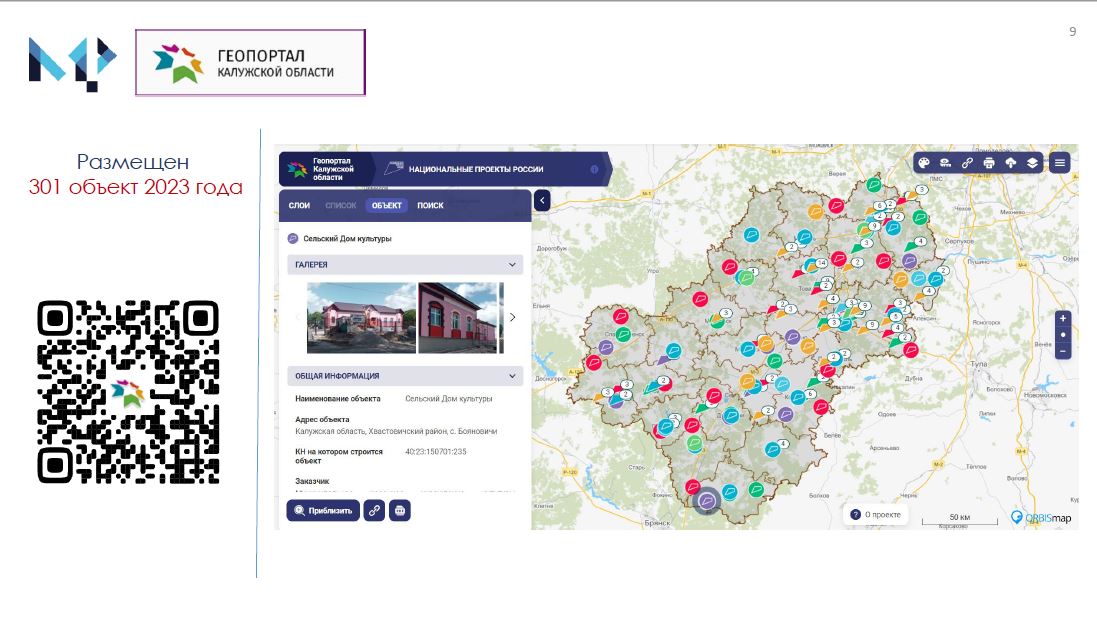Click the info icon in project header
The height and width of the screenshot is (620, 1097).
594,169
